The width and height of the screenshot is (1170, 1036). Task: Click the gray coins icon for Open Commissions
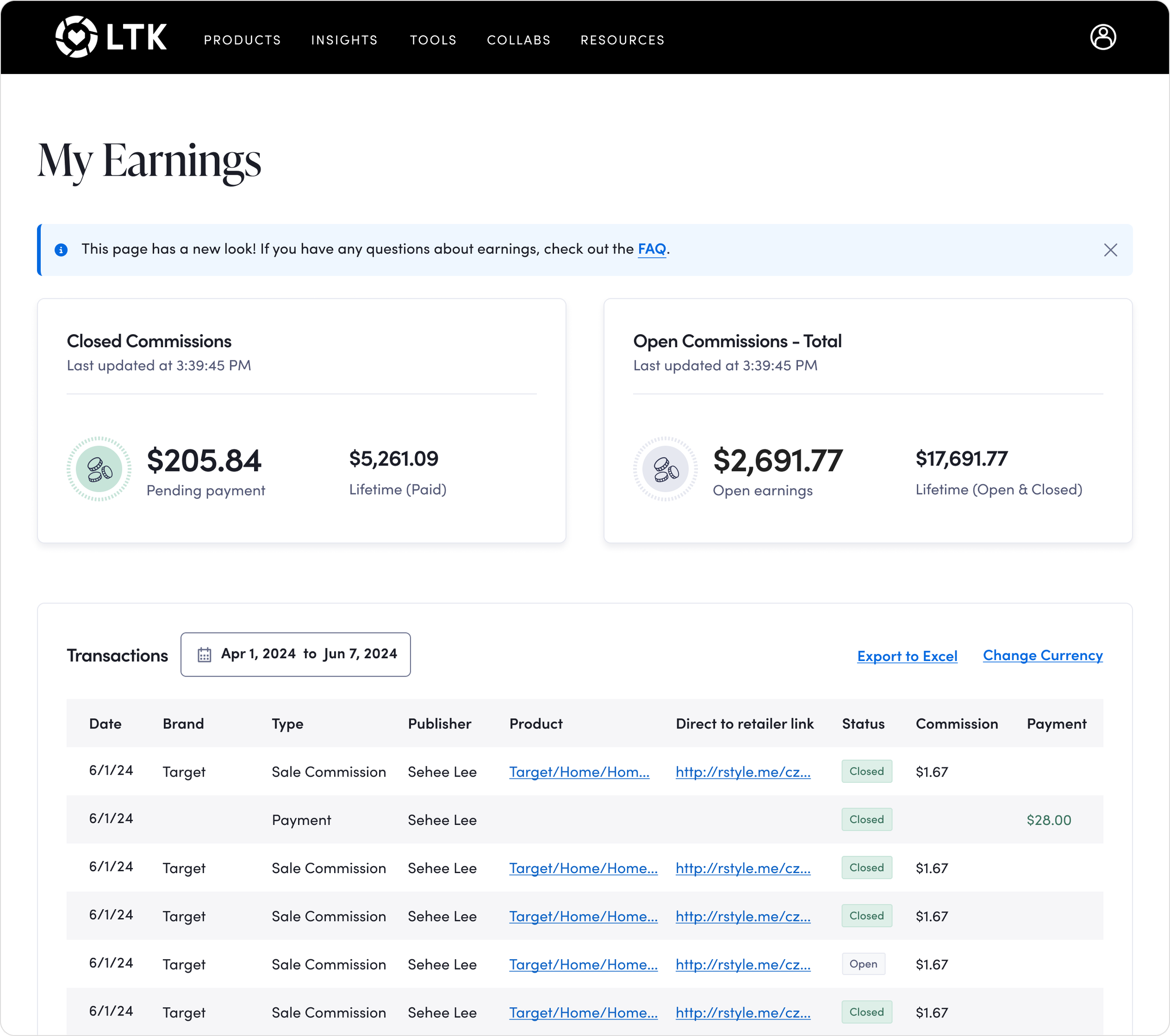click(665, 469)
